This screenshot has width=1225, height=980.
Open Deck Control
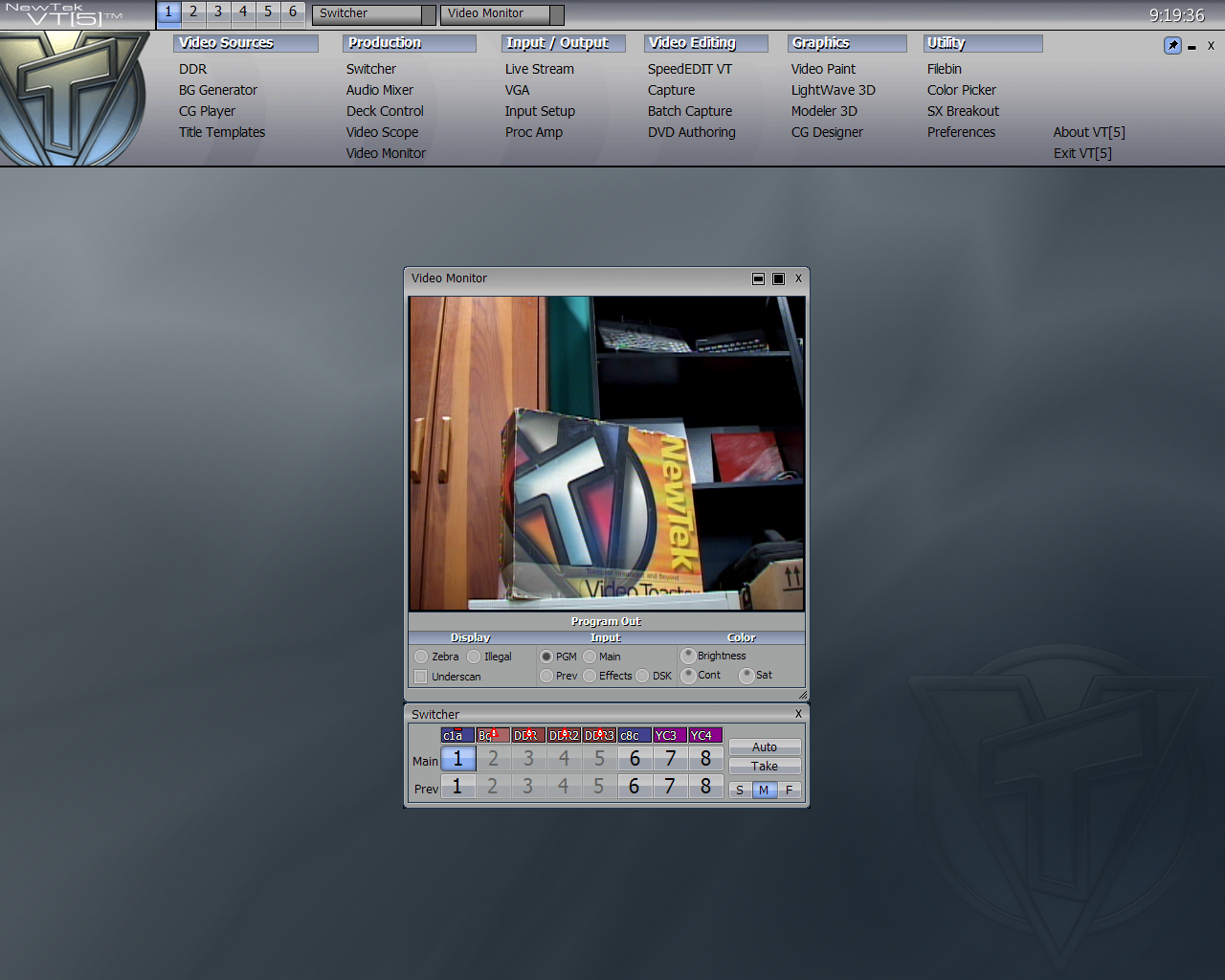(385, 111)
